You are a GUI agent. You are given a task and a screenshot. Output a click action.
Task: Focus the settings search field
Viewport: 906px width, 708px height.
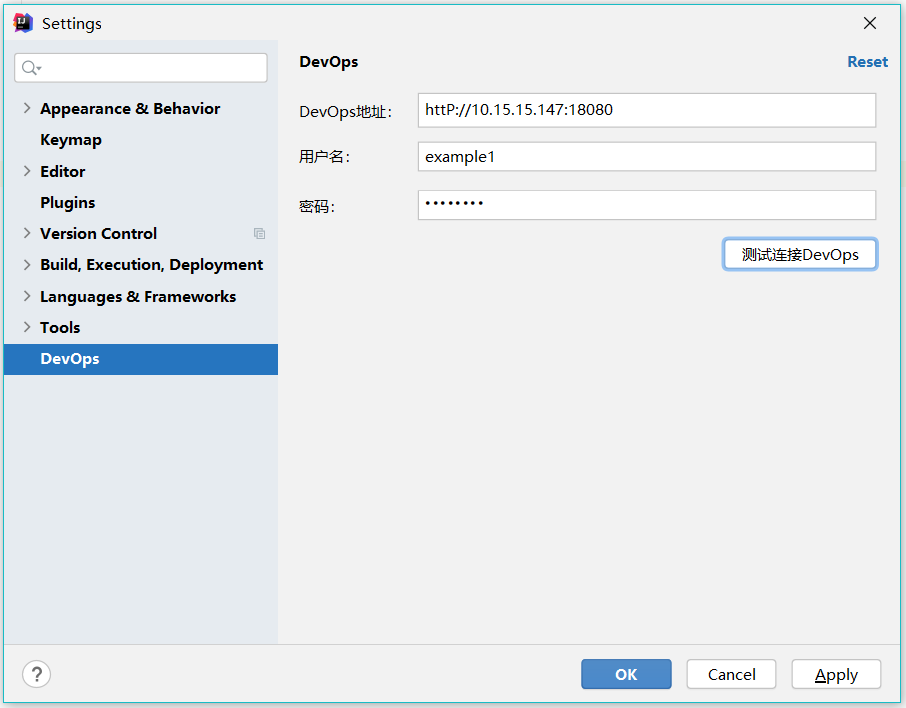click(x=141, y=68)
